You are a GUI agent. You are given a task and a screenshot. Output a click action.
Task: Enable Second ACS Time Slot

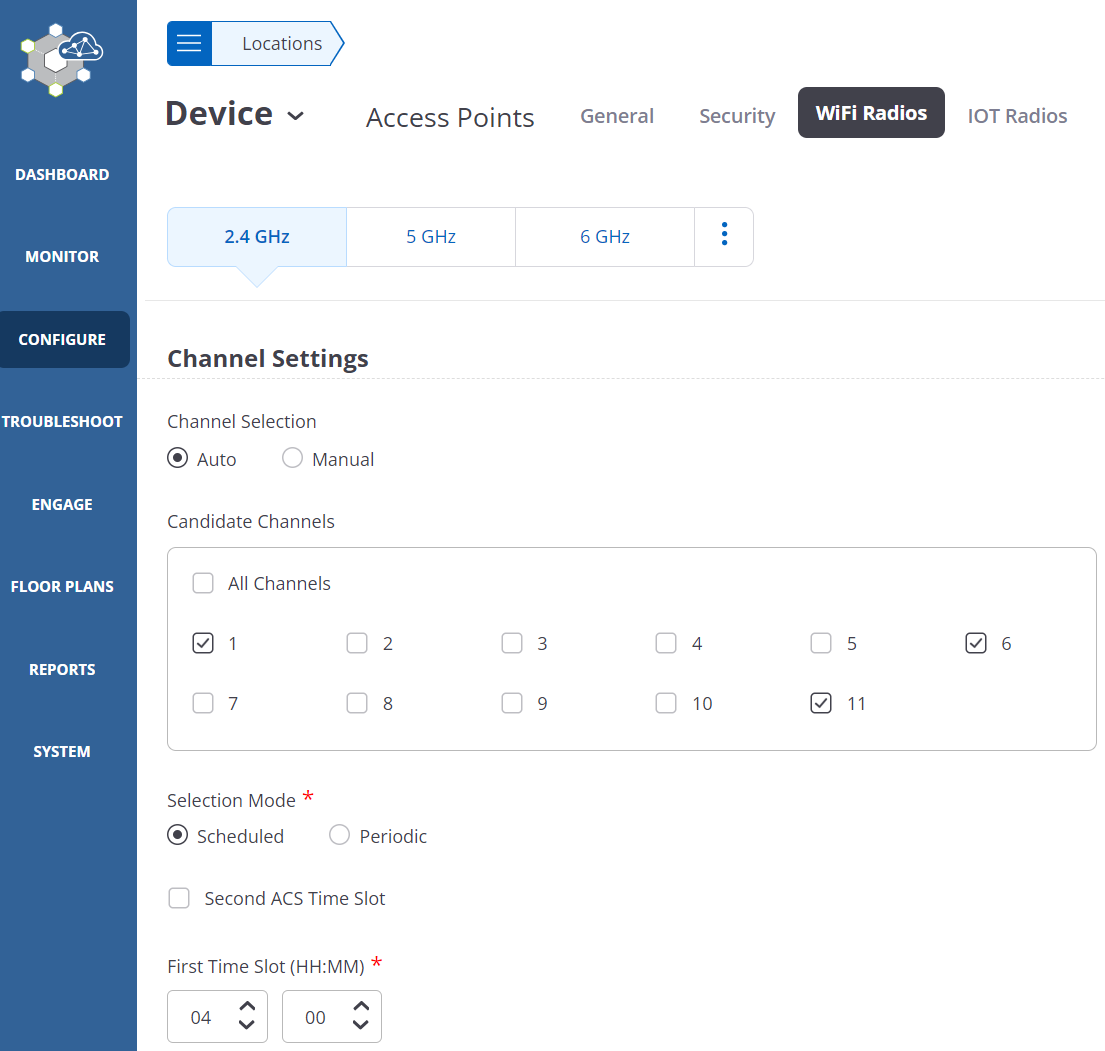click(x=179, y=898)
